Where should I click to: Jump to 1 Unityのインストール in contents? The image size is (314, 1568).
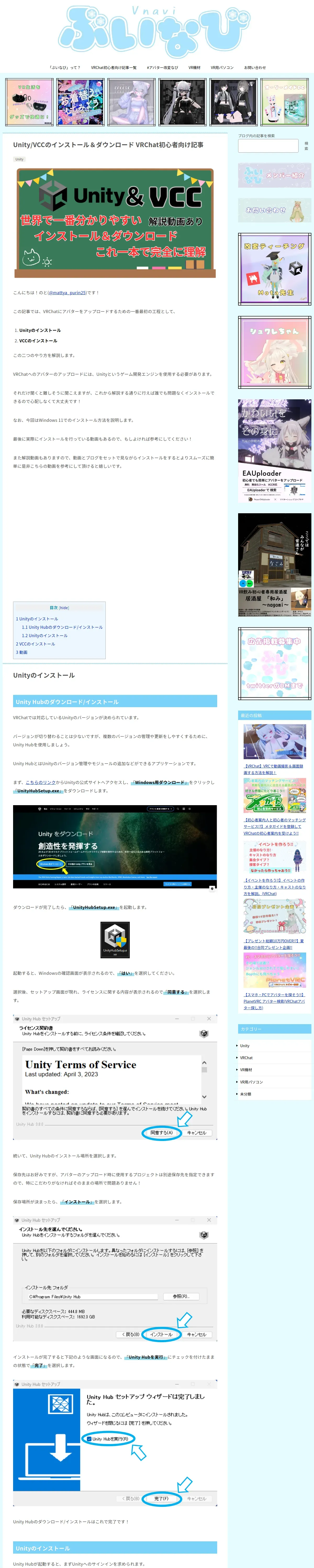click(x=37, y=619)
